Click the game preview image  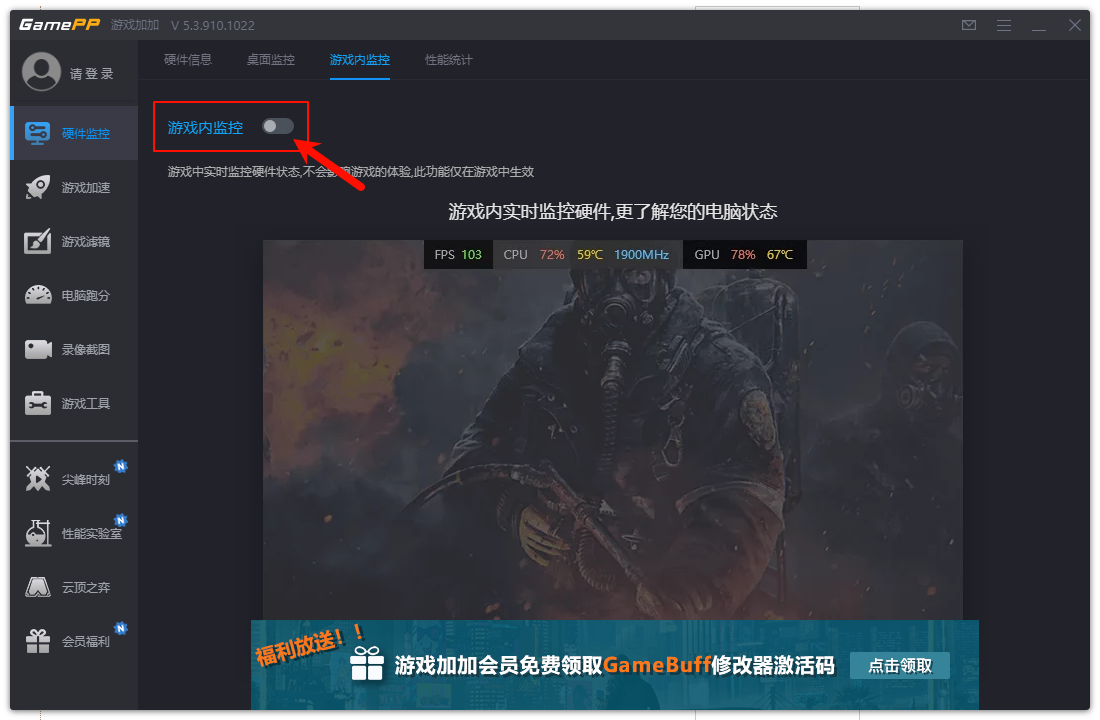tap(612, 429)
